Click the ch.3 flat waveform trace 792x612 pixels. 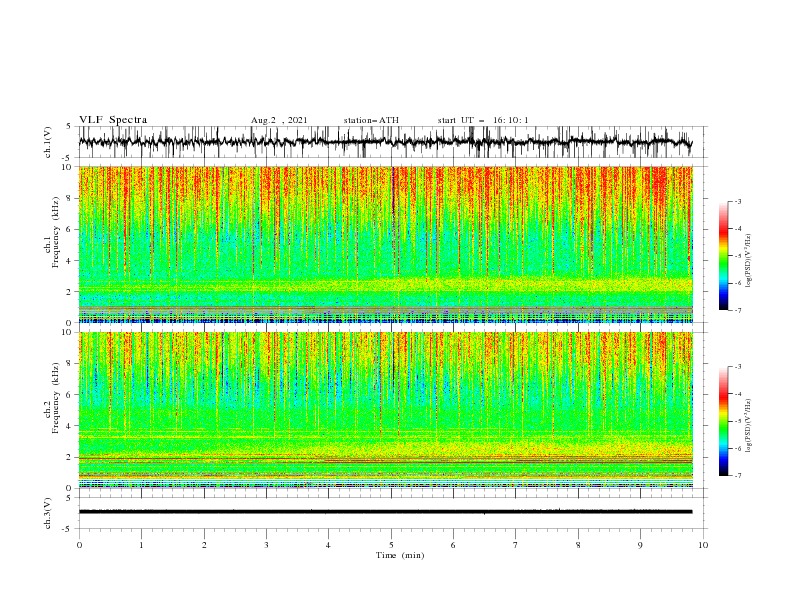point(385,512)
